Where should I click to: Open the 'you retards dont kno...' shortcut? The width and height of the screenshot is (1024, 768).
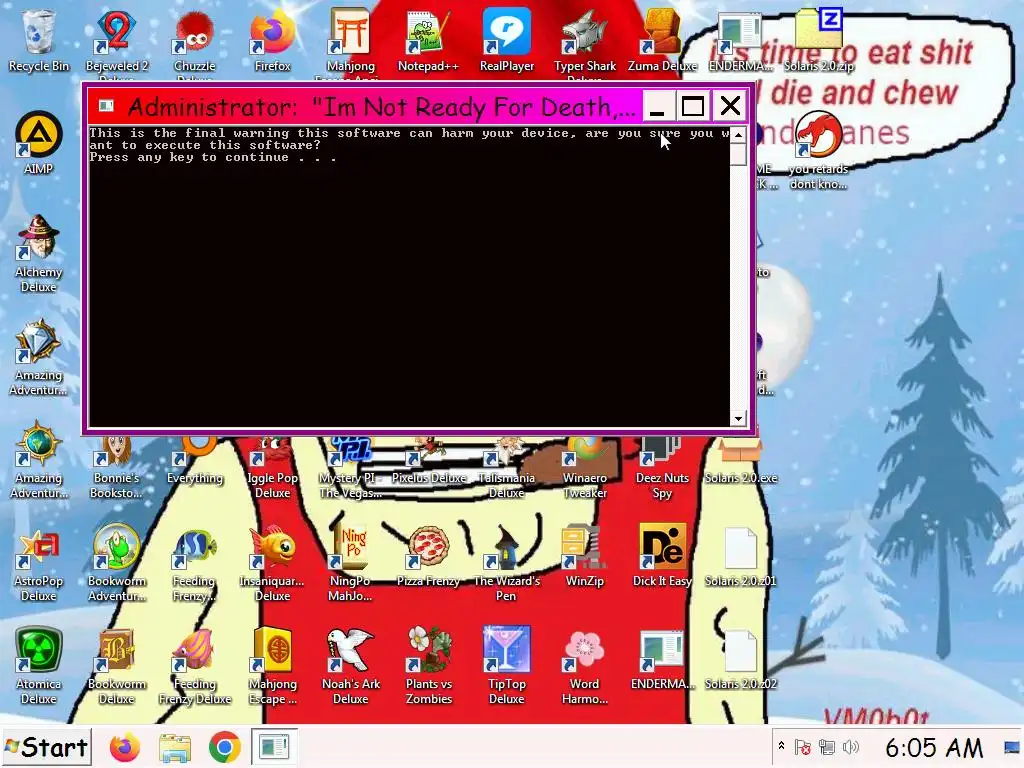(x=819, y=150)
